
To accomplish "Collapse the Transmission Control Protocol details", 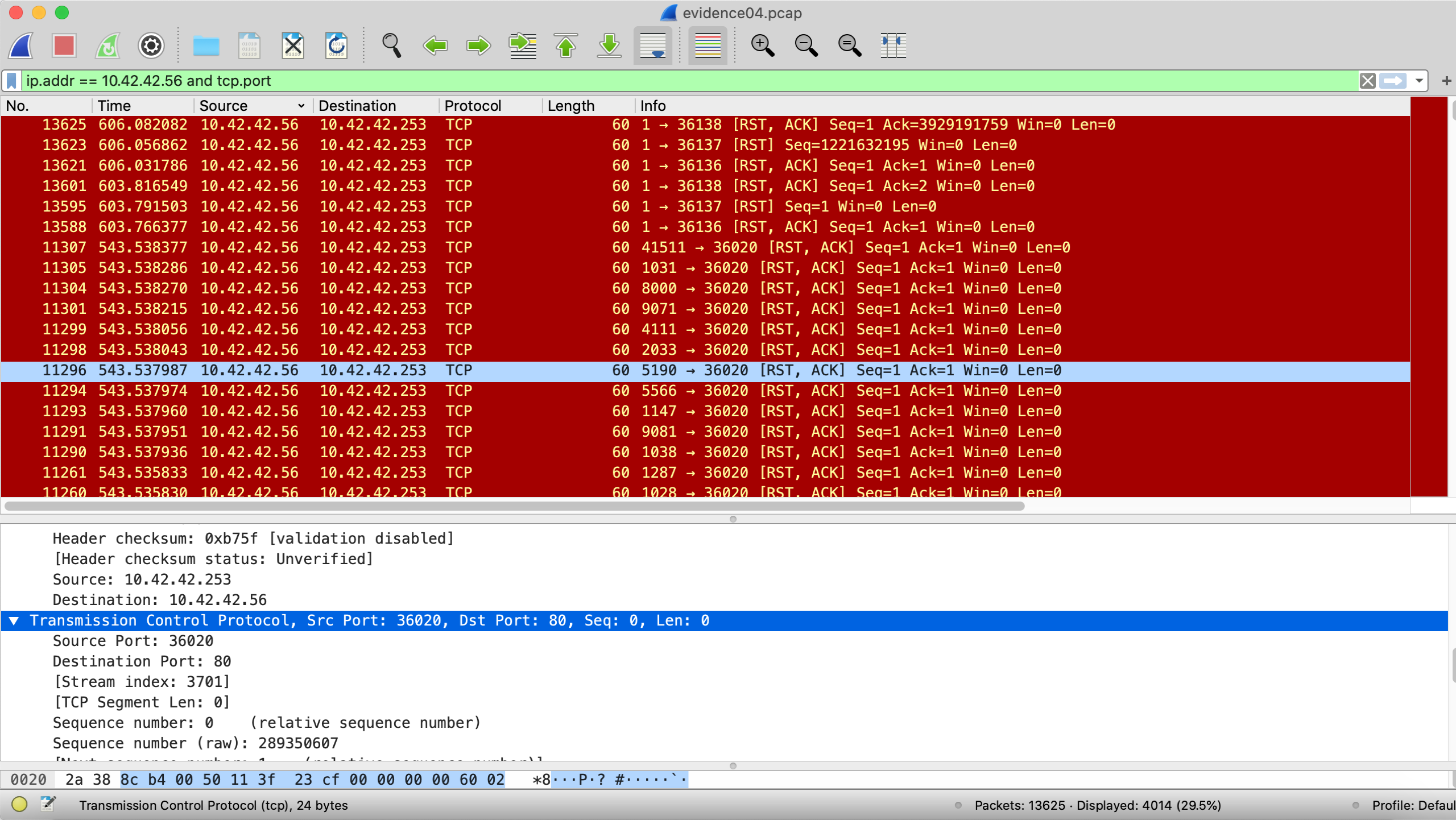I will pos(14,620).
